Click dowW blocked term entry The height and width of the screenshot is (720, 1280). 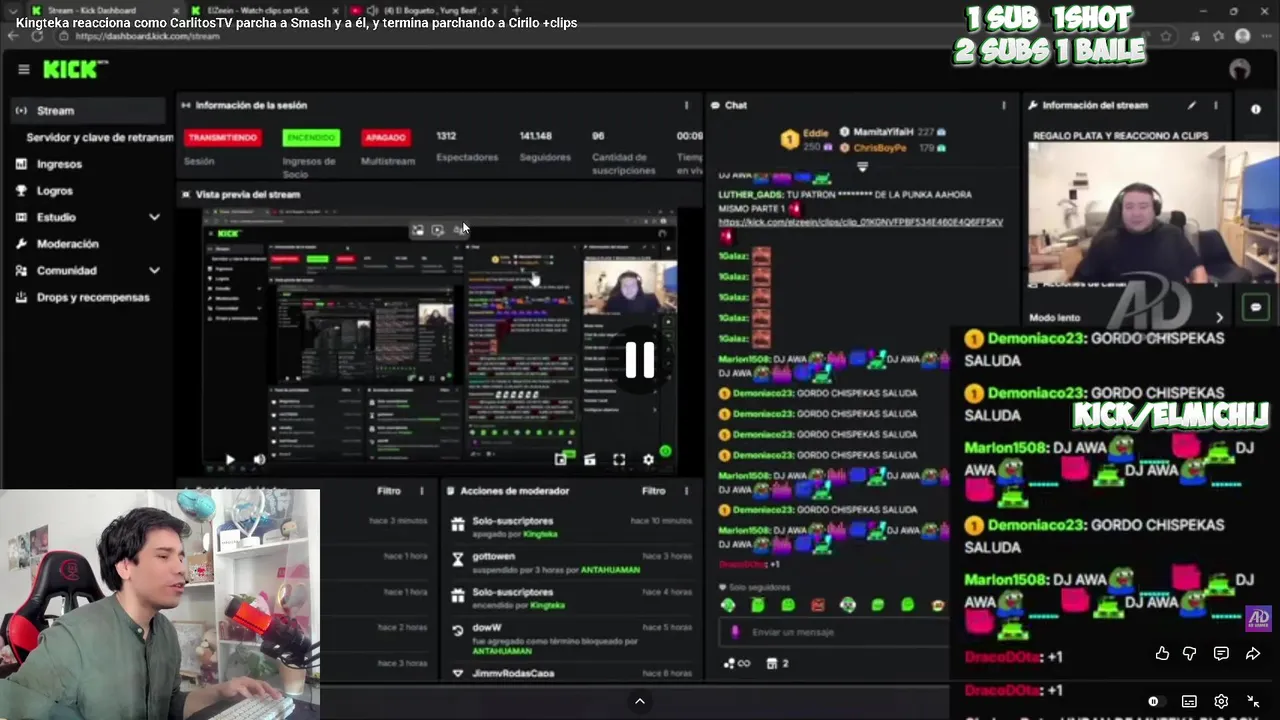(570, 639)
